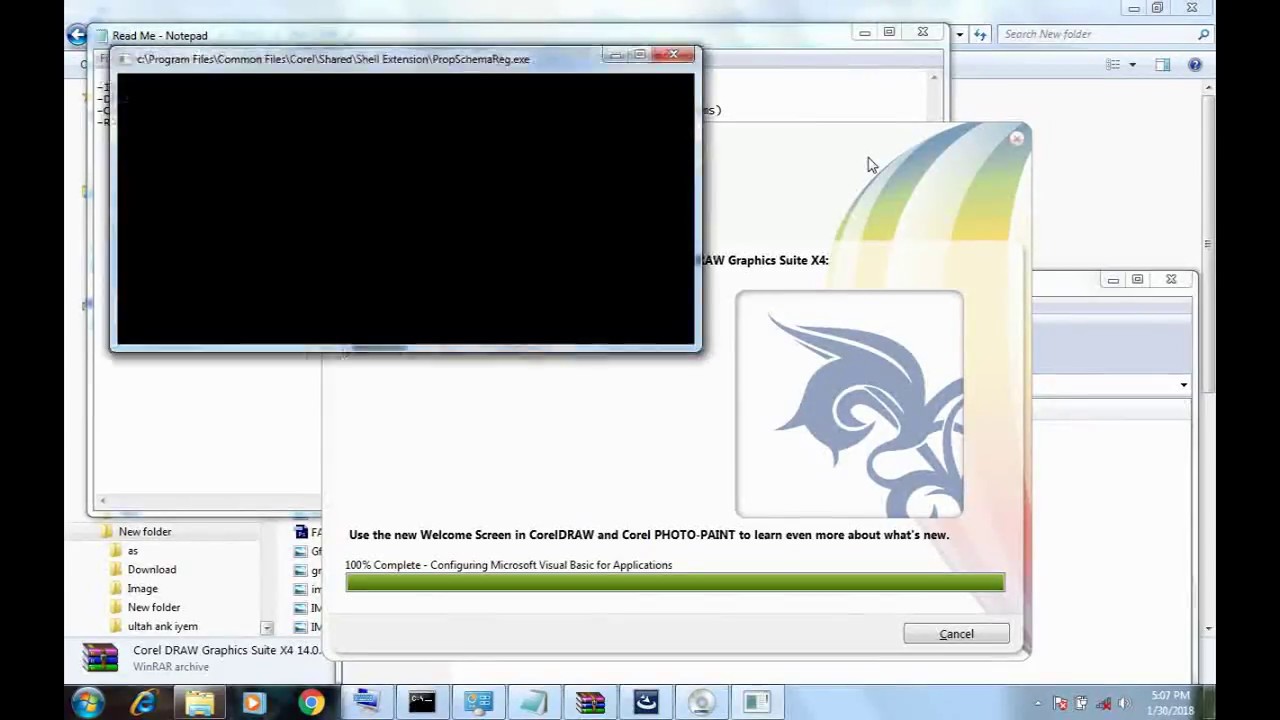Select the 'as' folder in navigation tree
Screen dimensions: 1280x720
(132, 551)
